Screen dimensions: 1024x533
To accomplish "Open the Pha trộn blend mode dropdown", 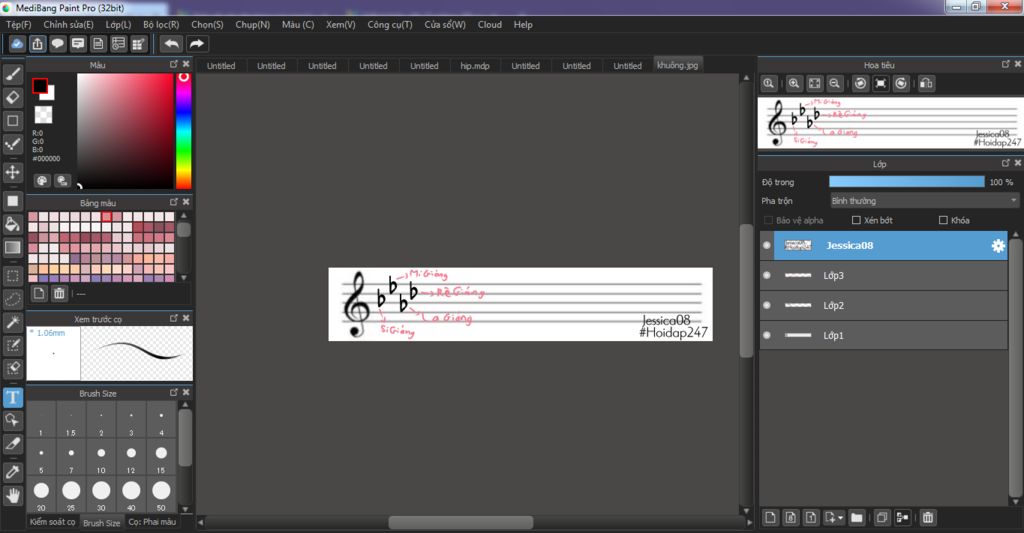I will coord(924,201).
